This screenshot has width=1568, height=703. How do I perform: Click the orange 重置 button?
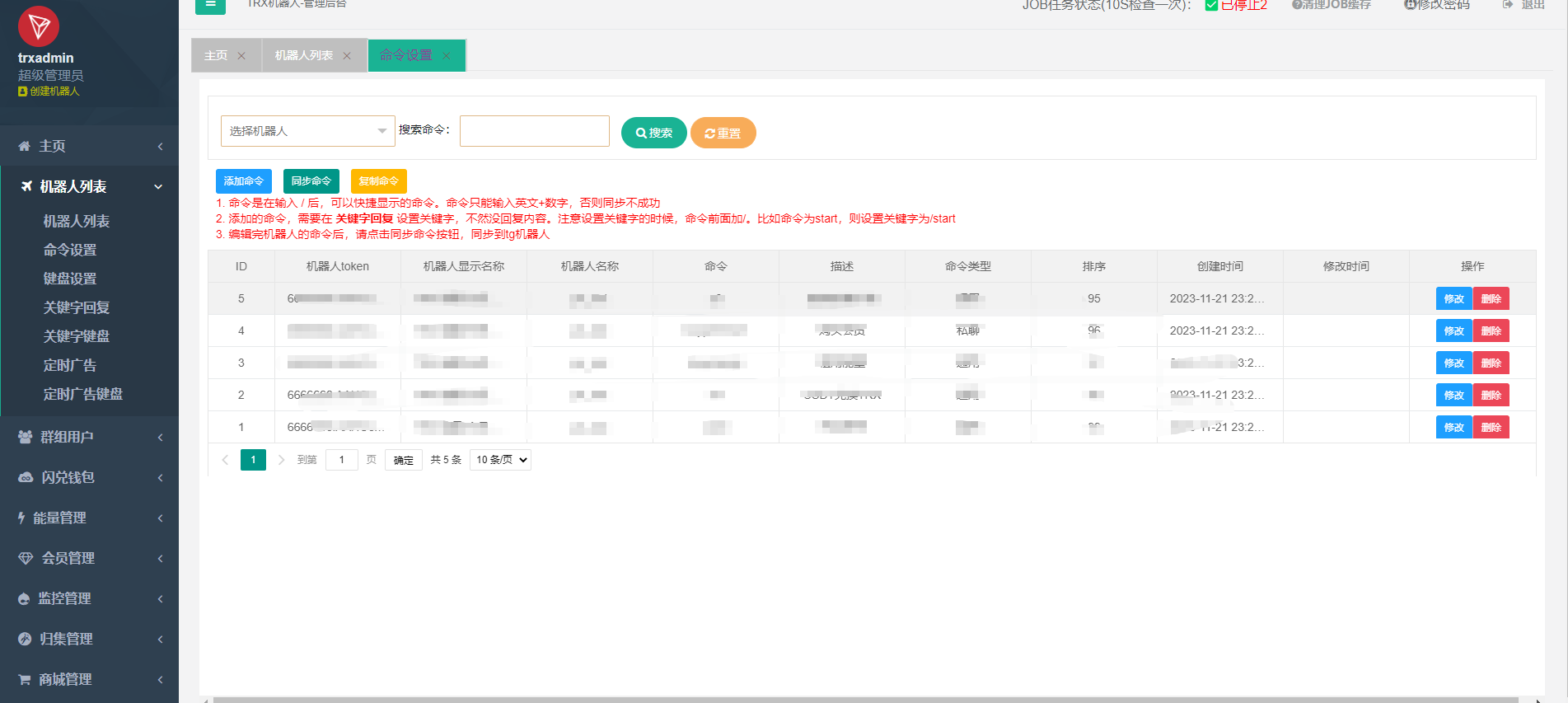[723, 133]
